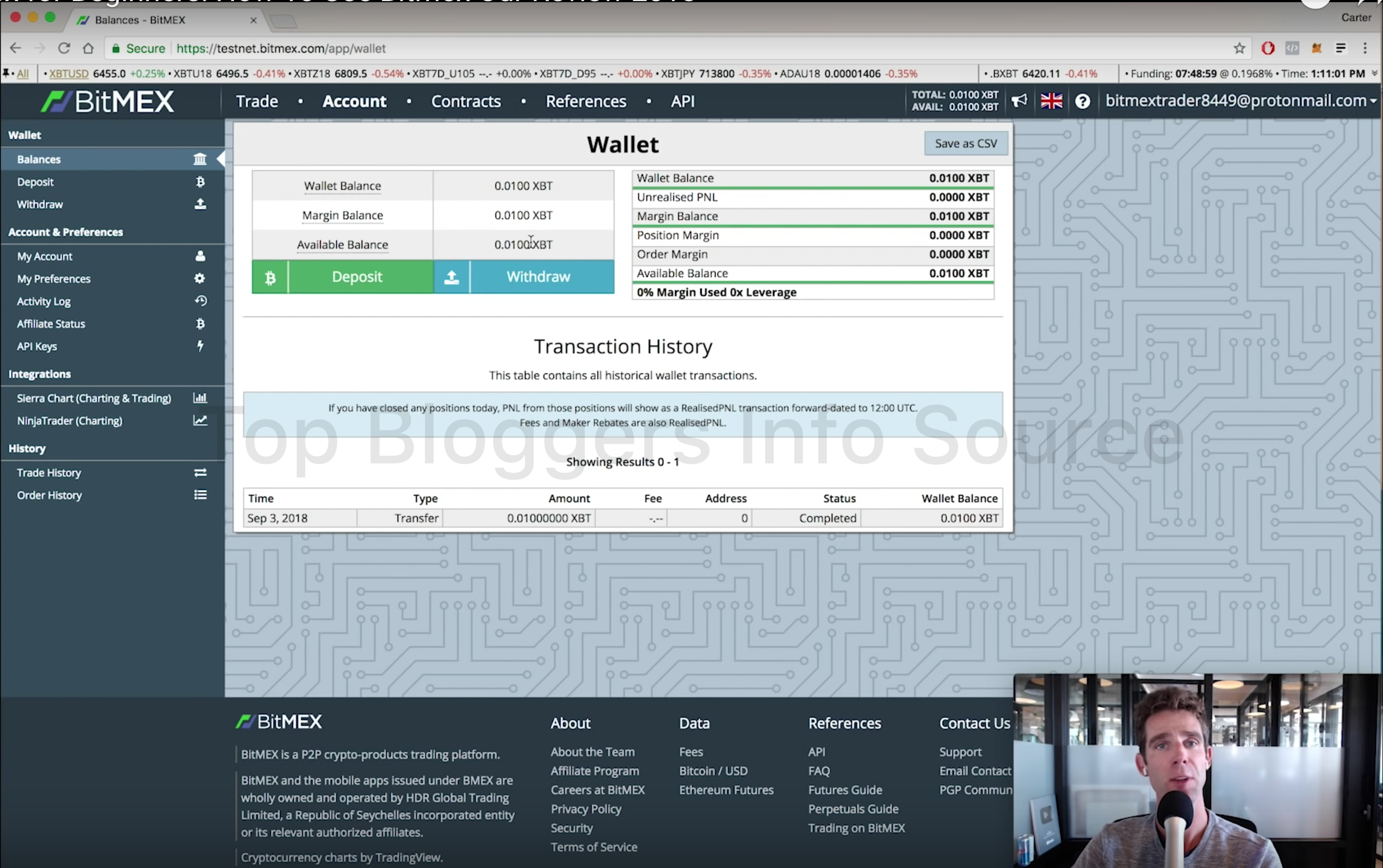Click the help question mark icon

click(x=1082, y=102)
